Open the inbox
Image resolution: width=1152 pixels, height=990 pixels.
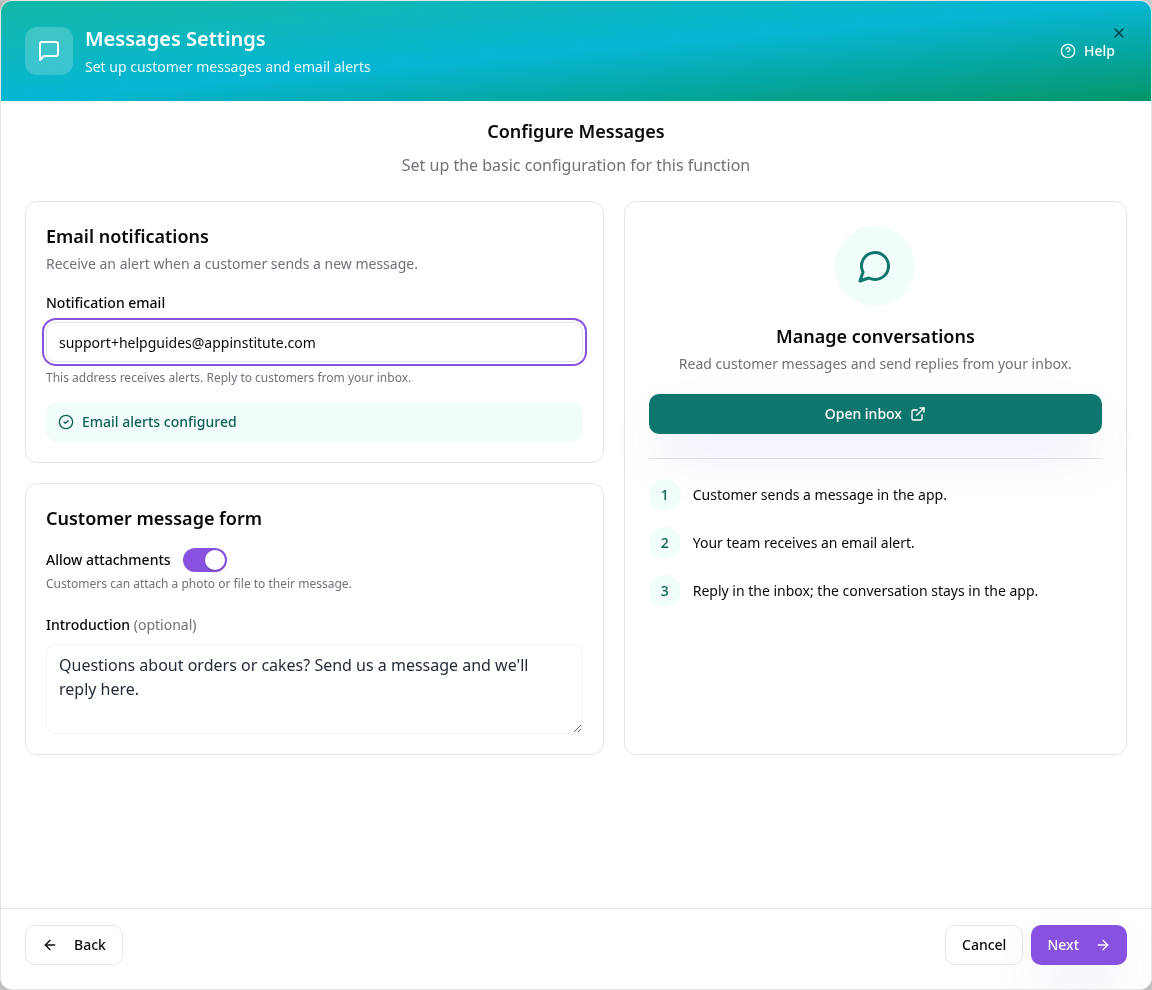click(874, 414)
